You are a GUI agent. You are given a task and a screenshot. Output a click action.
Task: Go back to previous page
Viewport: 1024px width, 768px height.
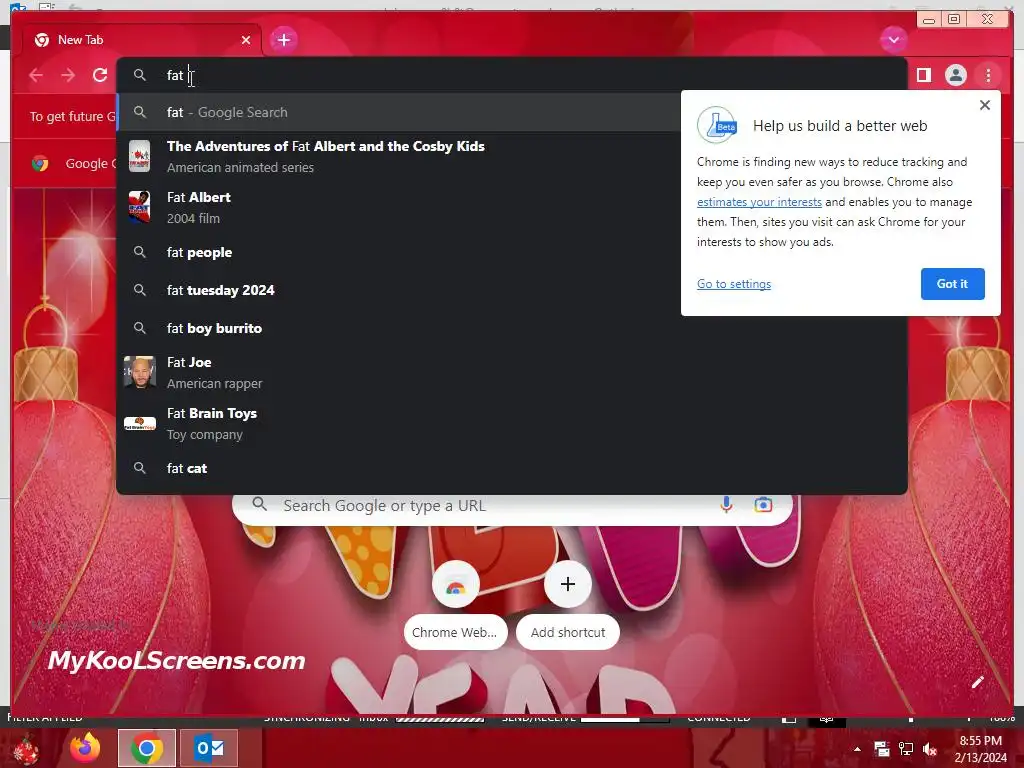pos(36,75)
